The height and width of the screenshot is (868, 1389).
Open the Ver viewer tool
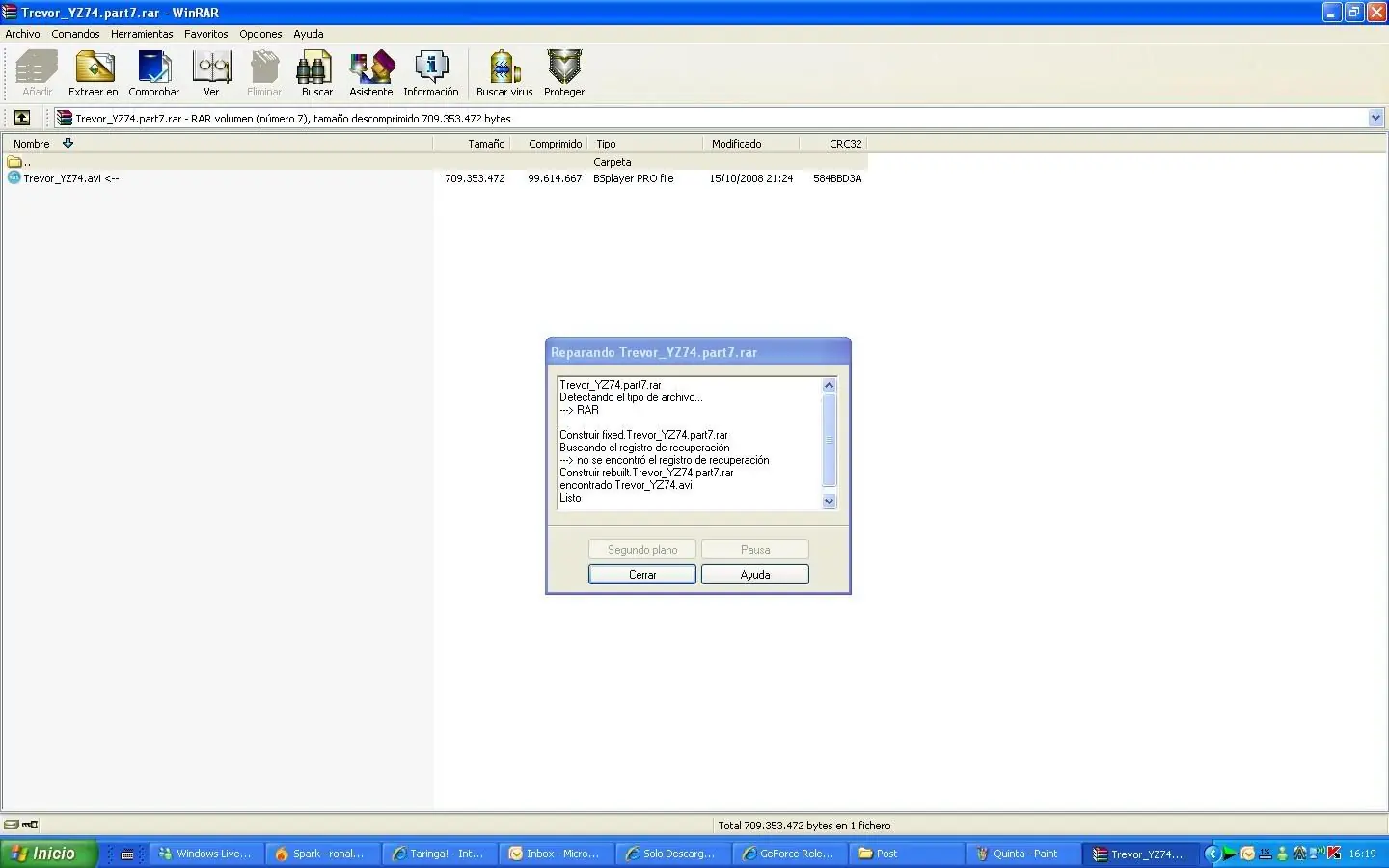211,74
